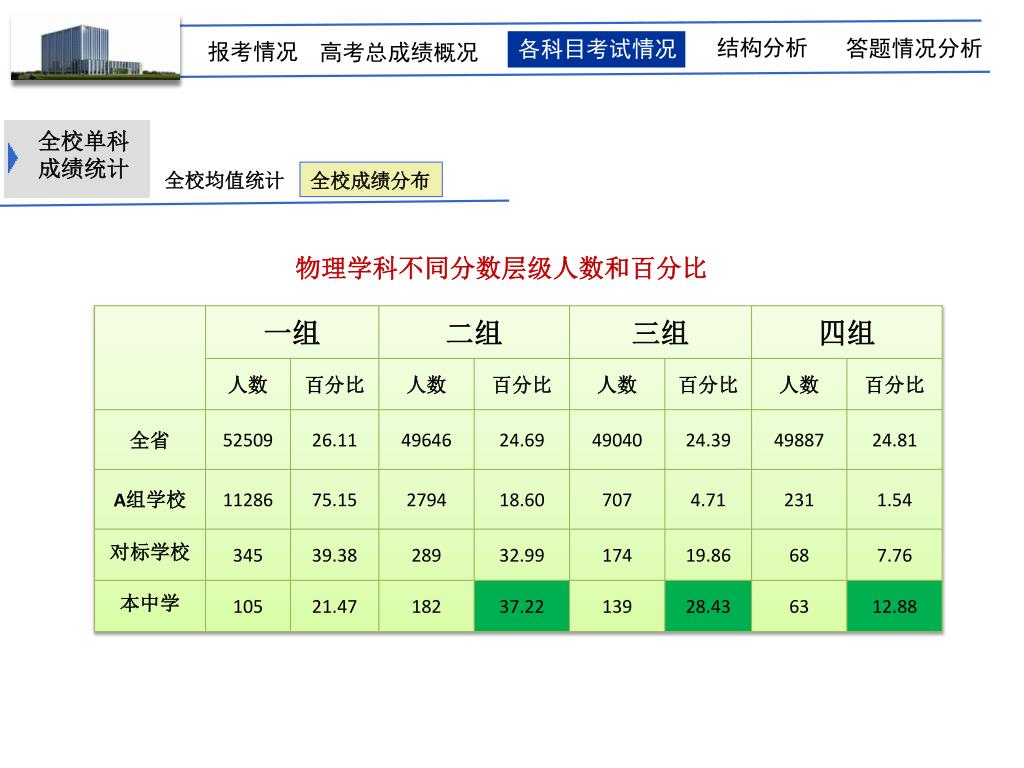The width and height of the screenshot is (1024, 768).
Task: Select cell with value 11286
Action: pyautogui.click(x=248, y=500)
